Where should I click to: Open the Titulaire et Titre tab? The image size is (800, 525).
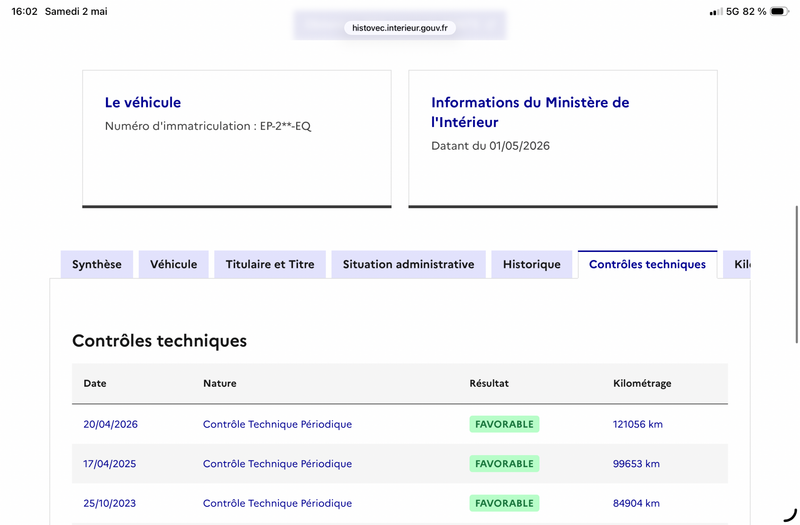point(270,264)
